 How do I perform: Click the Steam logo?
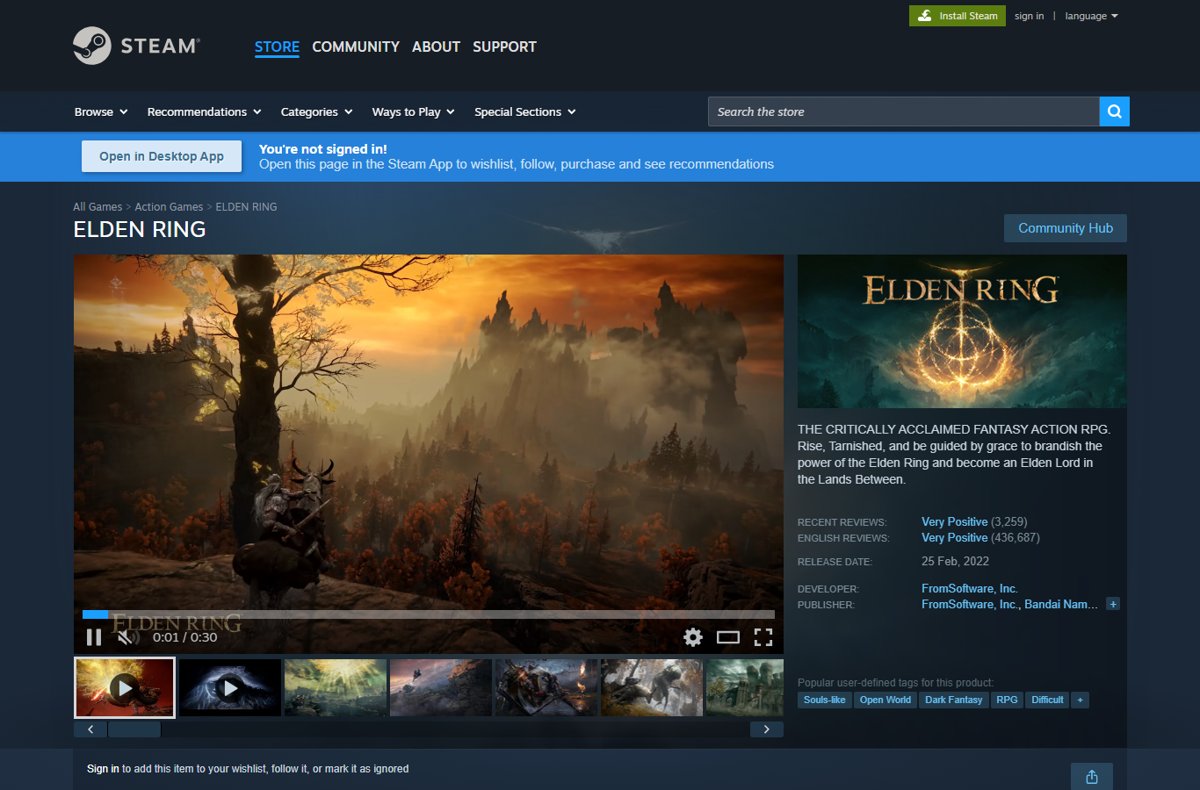(137, 46)
